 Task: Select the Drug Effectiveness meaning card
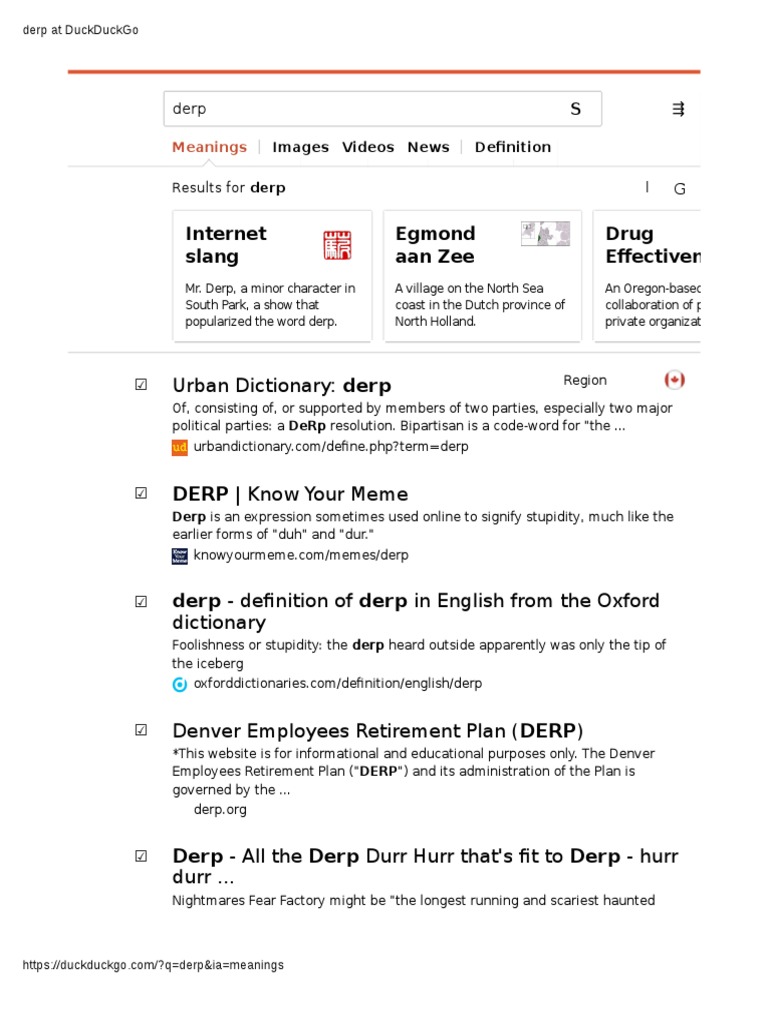coord(647,276)
